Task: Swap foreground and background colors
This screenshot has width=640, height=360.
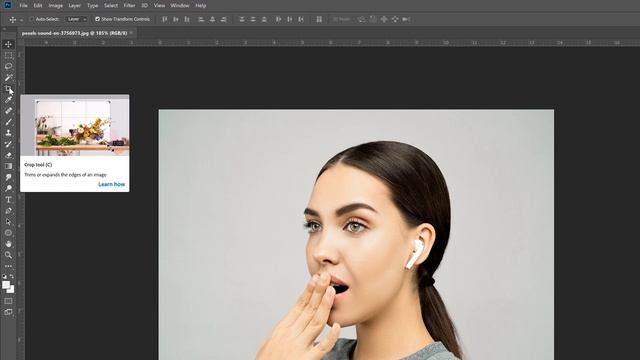Action: [x=12, y=276]
